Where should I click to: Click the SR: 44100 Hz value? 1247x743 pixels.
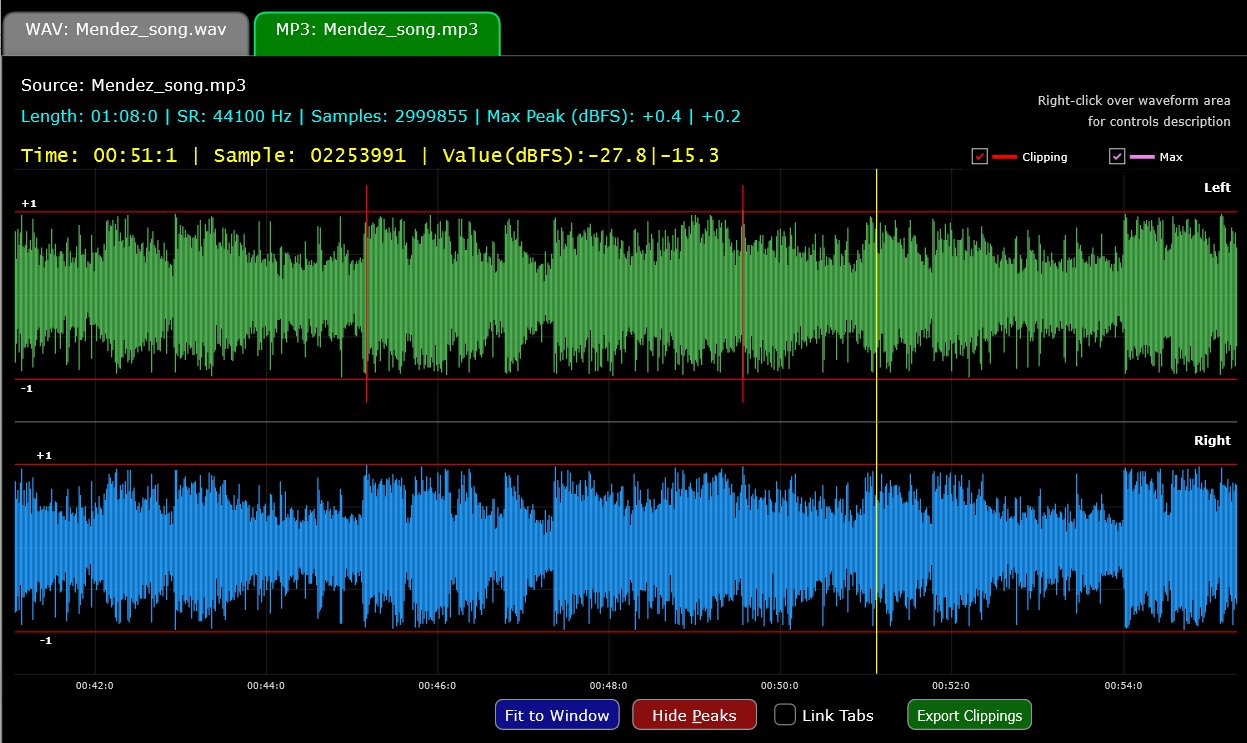pos(234,116)
